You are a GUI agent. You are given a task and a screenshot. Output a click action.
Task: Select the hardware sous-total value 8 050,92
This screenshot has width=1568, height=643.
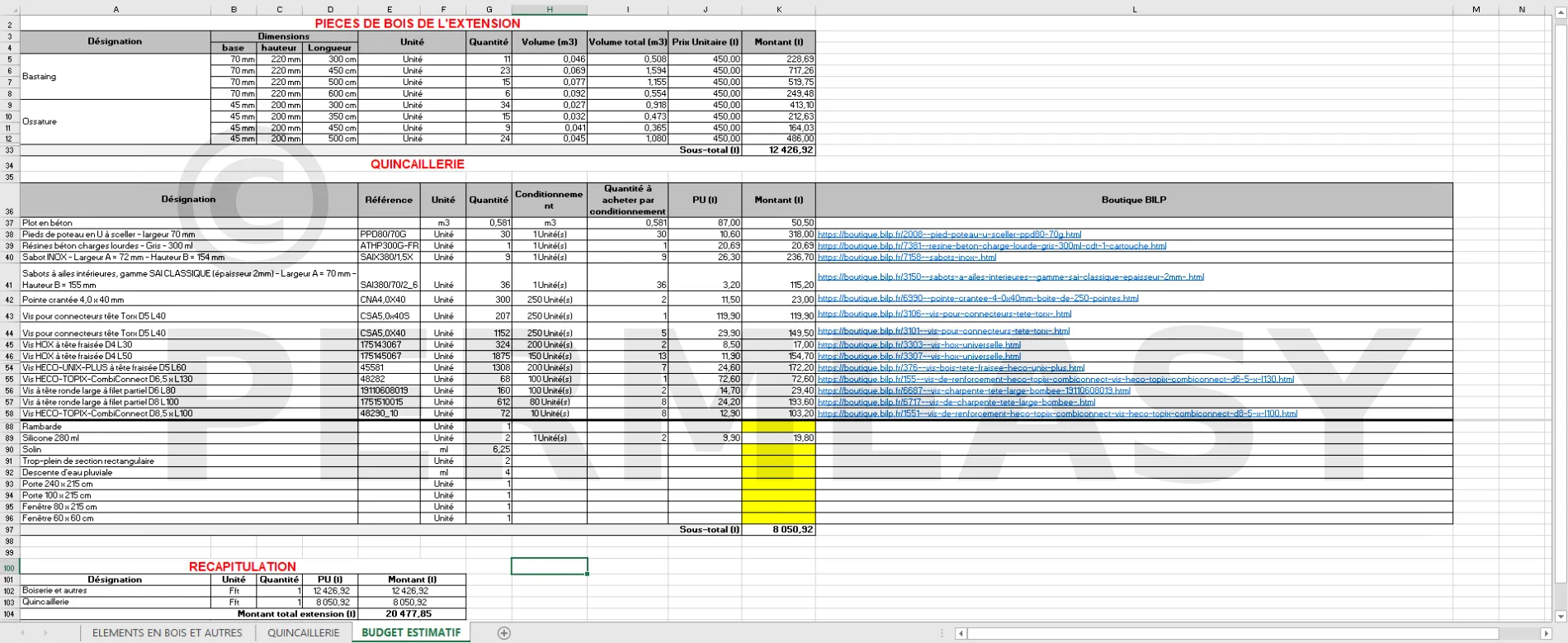(779, 530)
